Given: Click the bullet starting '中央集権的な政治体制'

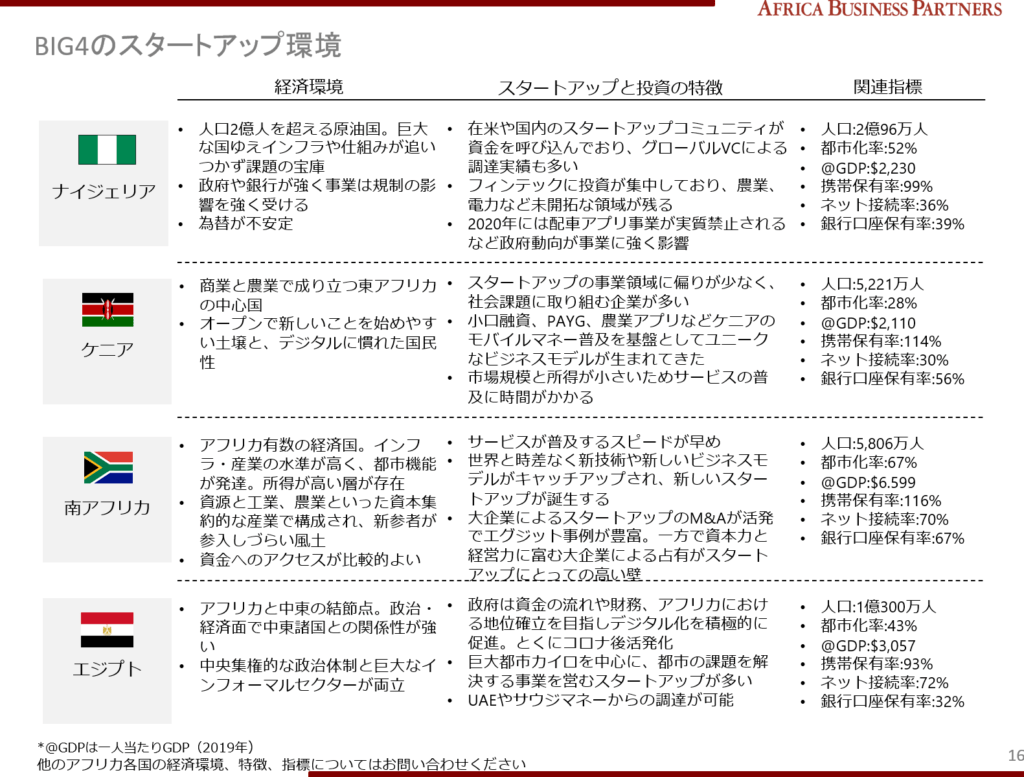Looking at the screenshot, I should [318, 675].
